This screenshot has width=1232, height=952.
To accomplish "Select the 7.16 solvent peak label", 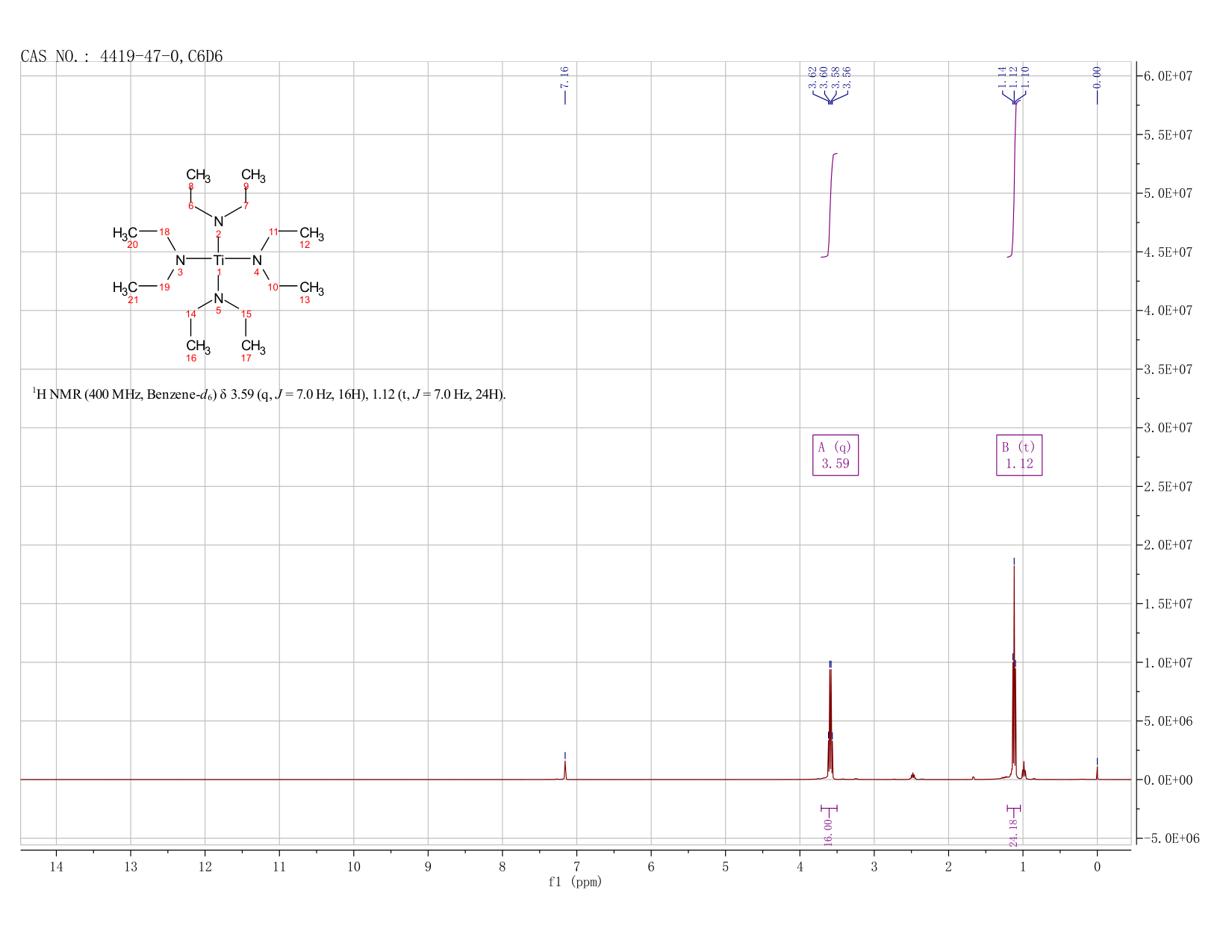I will (x=564, y=78).
